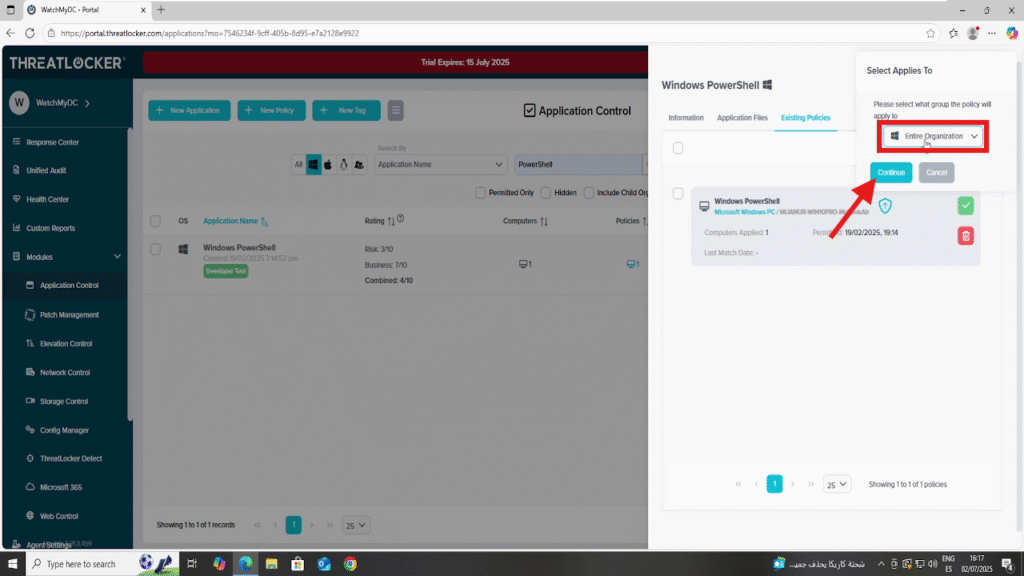Open the list menu icon beside New Tag
Screen dimensions: 1024x576
[x=396, y=110]
